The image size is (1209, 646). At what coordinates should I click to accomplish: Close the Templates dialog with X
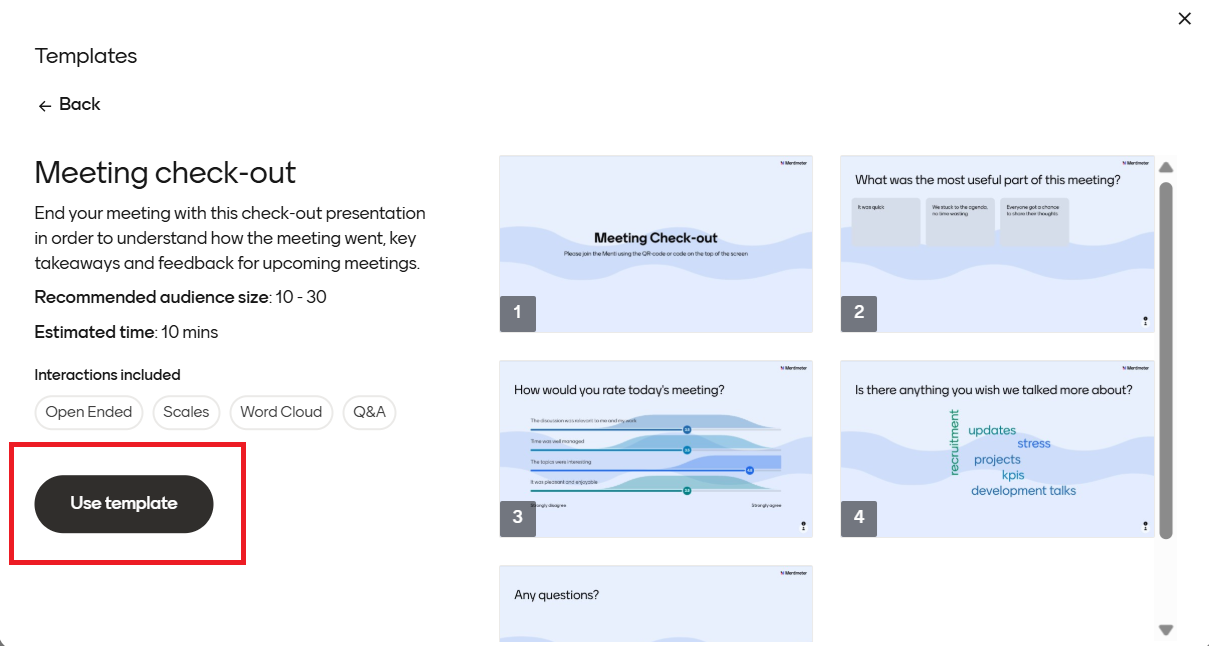[1185, 18]
